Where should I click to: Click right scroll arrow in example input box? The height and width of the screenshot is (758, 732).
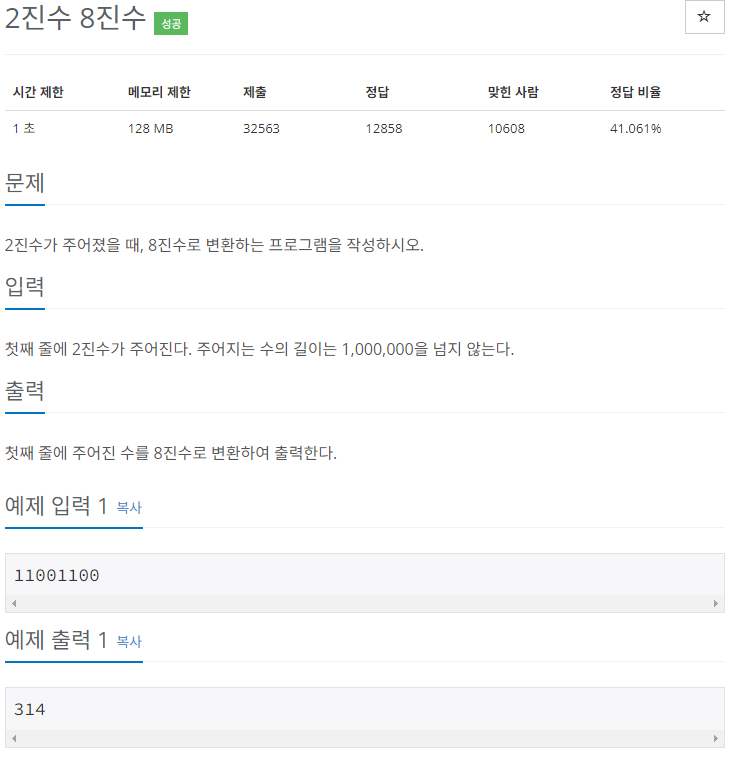pyautogui.click(x=716, y=603)
